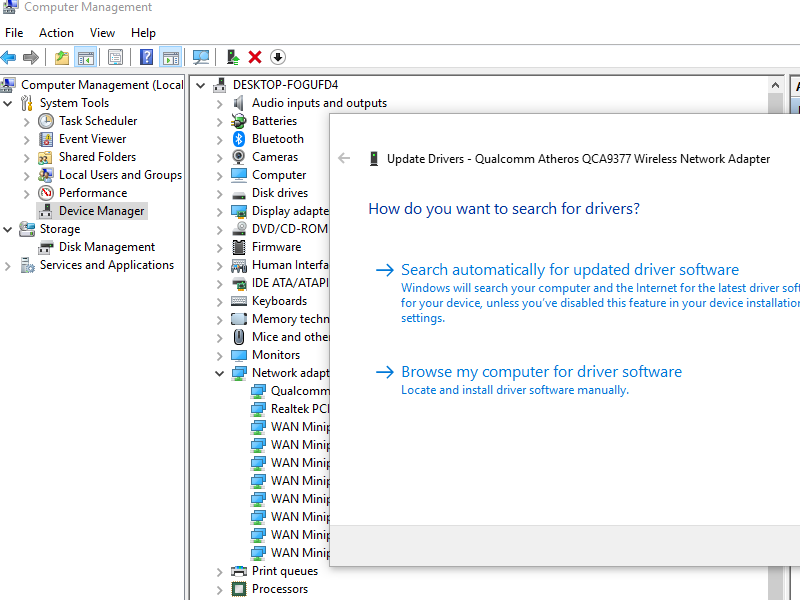Collapse the Network adapters category
800x600 pixels.
pyautogui.click(x=219, y=373)
